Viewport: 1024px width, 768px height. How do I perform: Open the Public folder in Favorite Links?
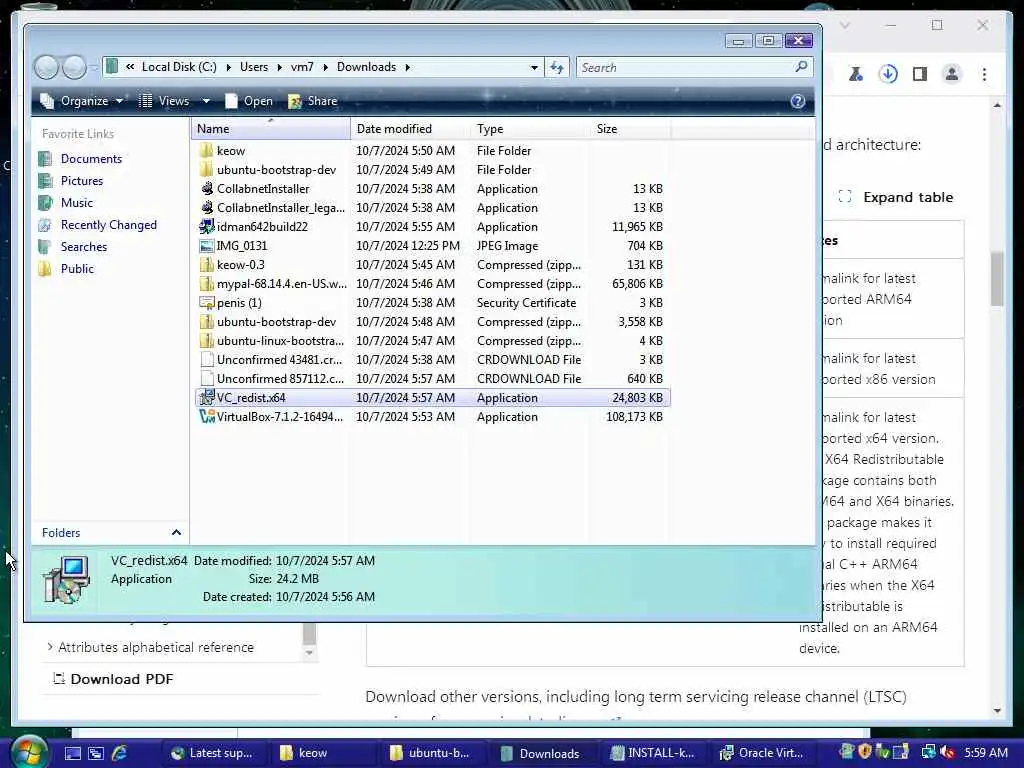(77, 269)
